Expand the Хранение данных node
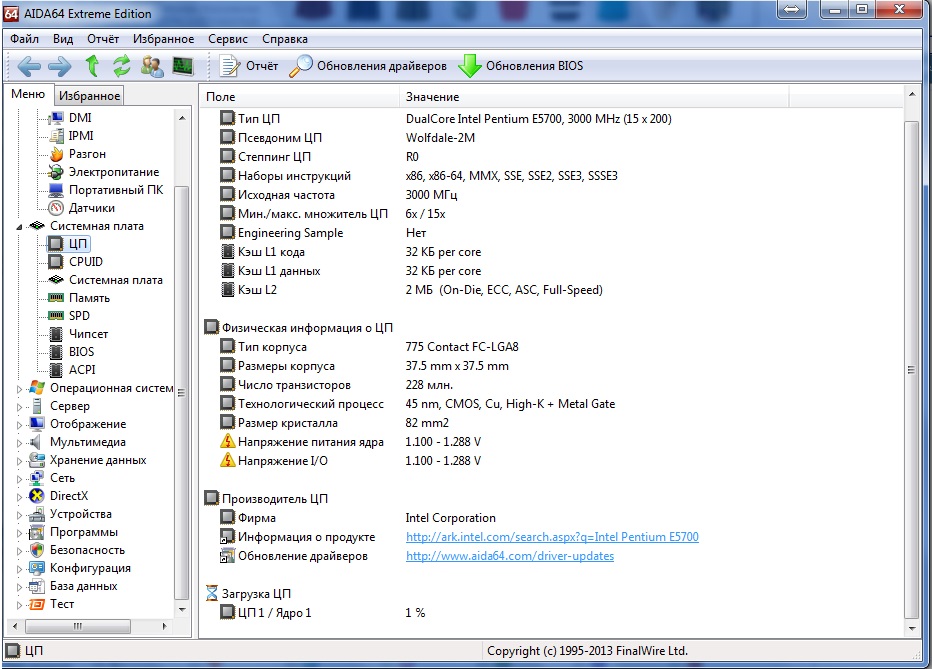Viewport: 932px width, 669px height. (19, 460)
